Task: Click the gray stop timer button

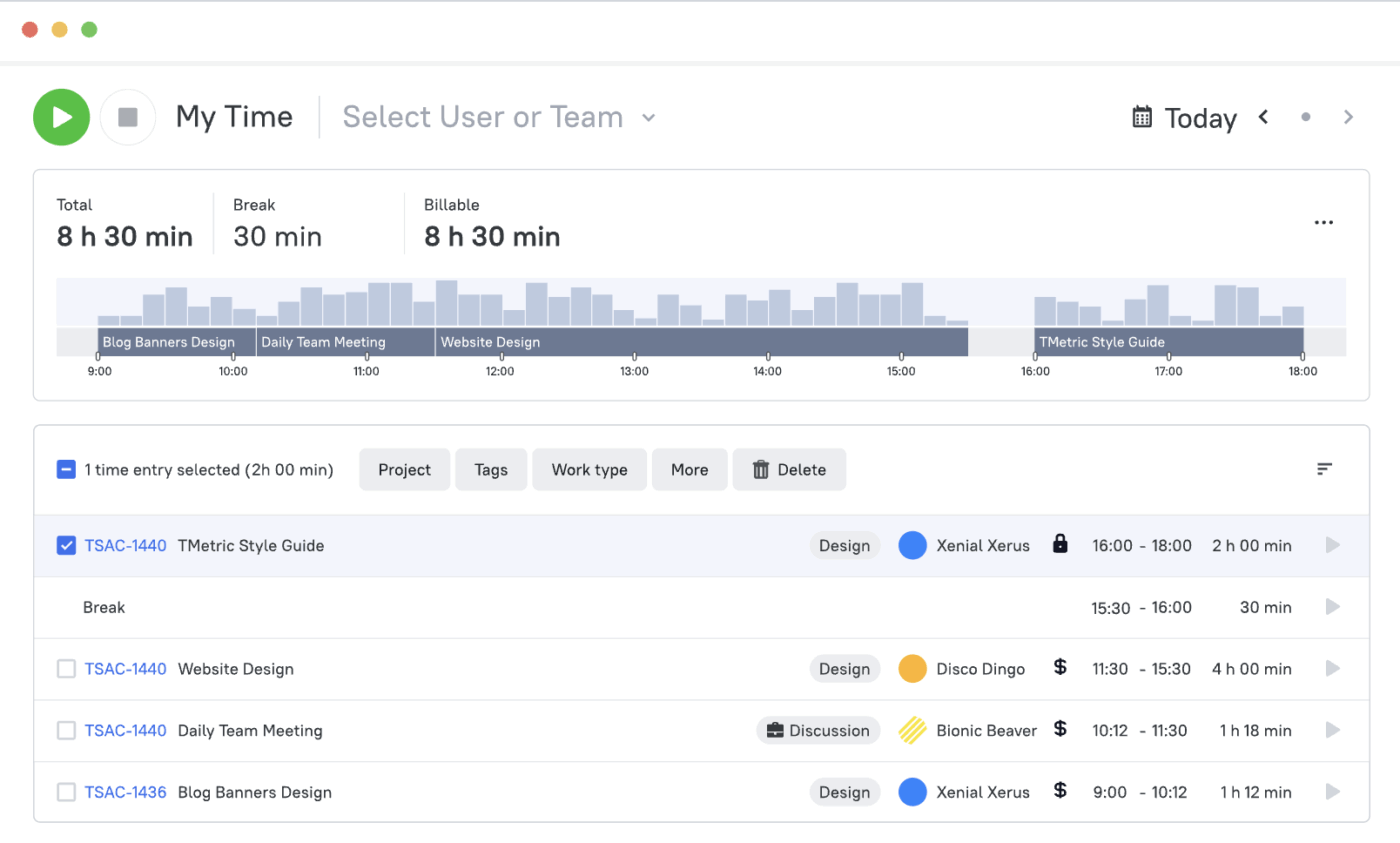Action: (128, 117)
